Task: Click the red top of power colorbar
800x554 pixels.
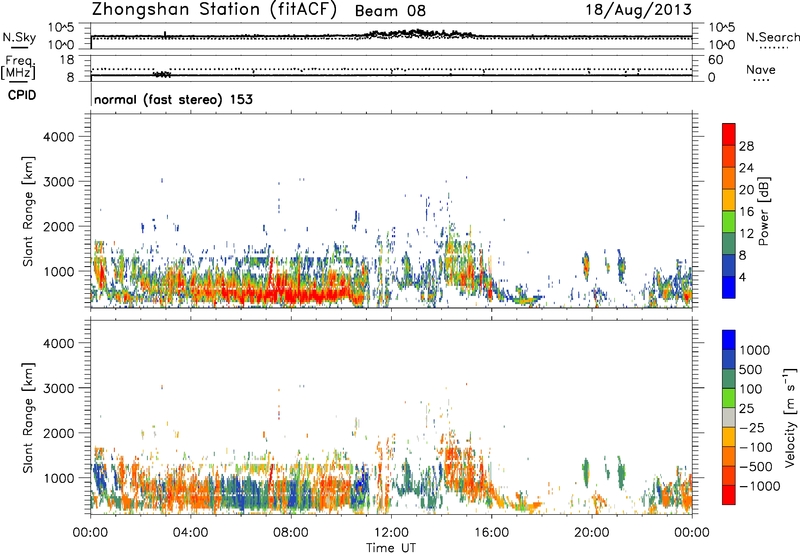Action: (729, 134)
